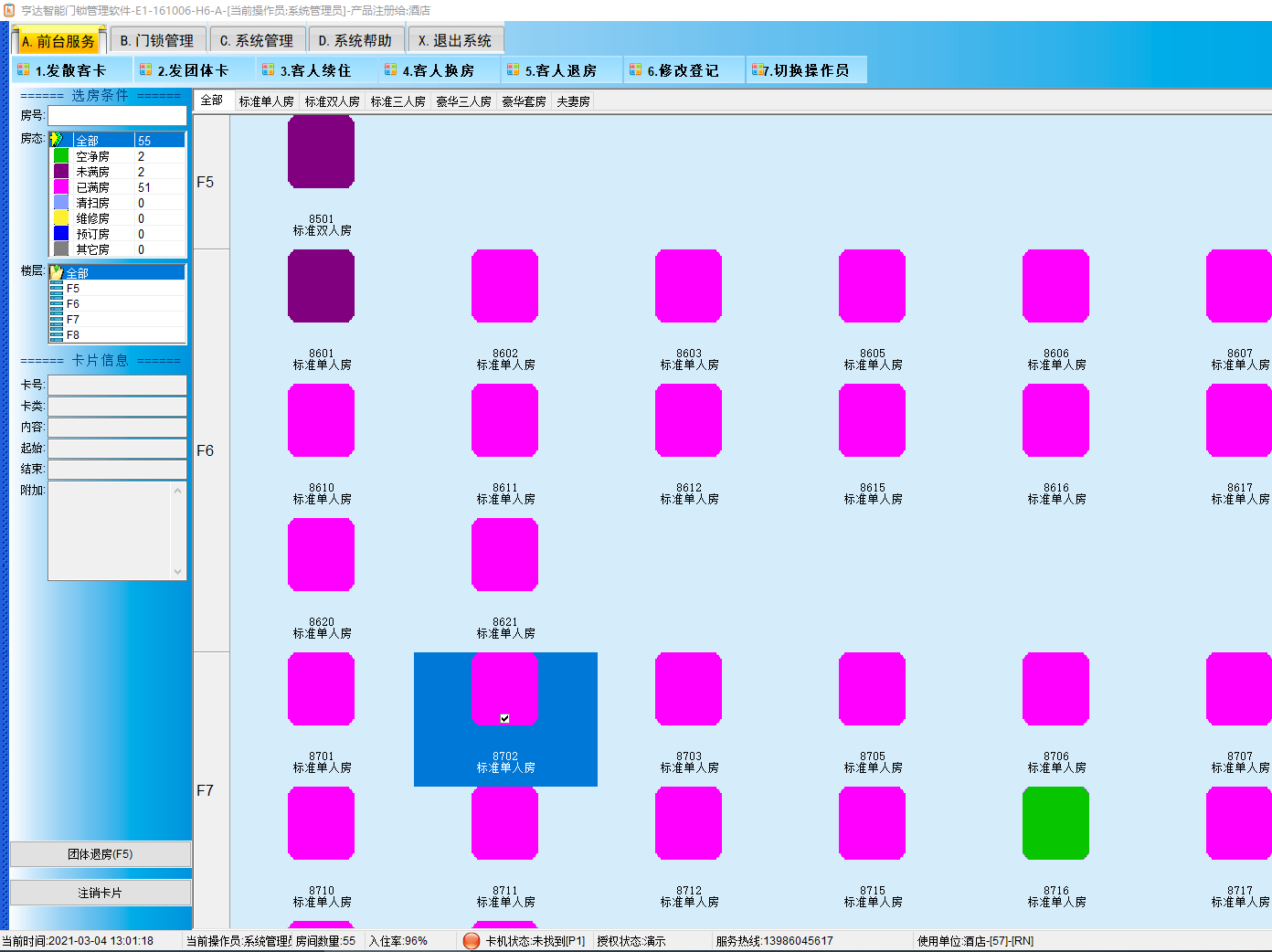Switch to C.系统管理 tab
This screenshot has width=1272, height=952.
(x=257, y=41)
